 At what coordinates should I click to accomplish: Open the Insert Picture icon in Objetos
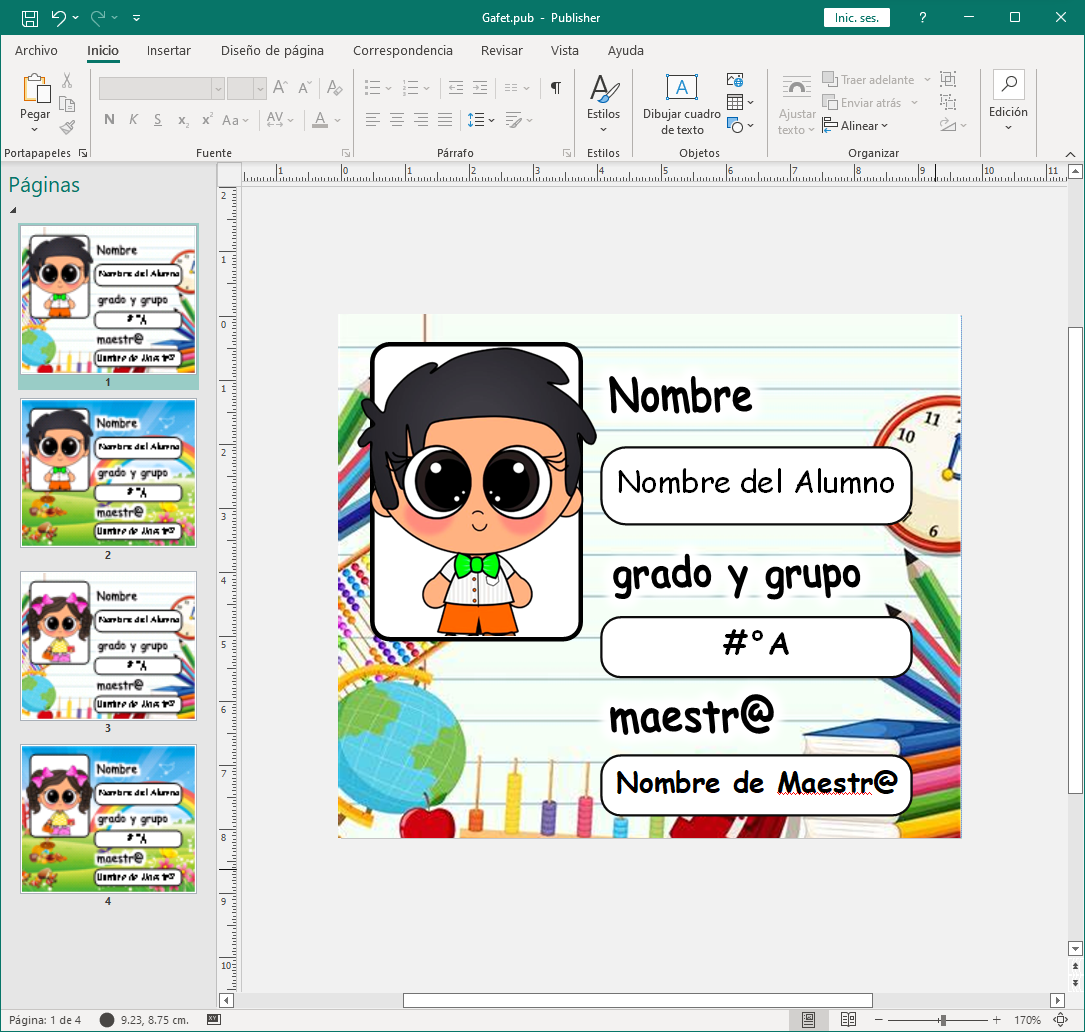tap(736, 80)
